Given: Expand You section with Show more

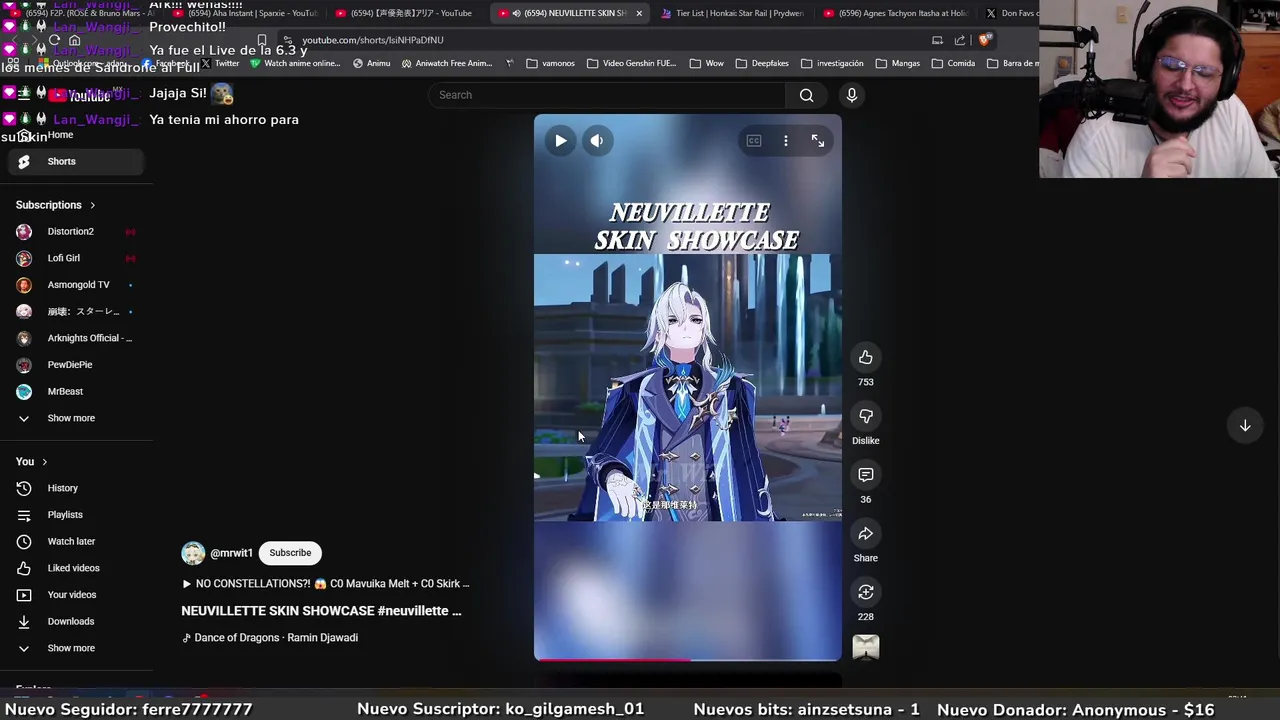Looking at the screenshot, I should point(76,648).
